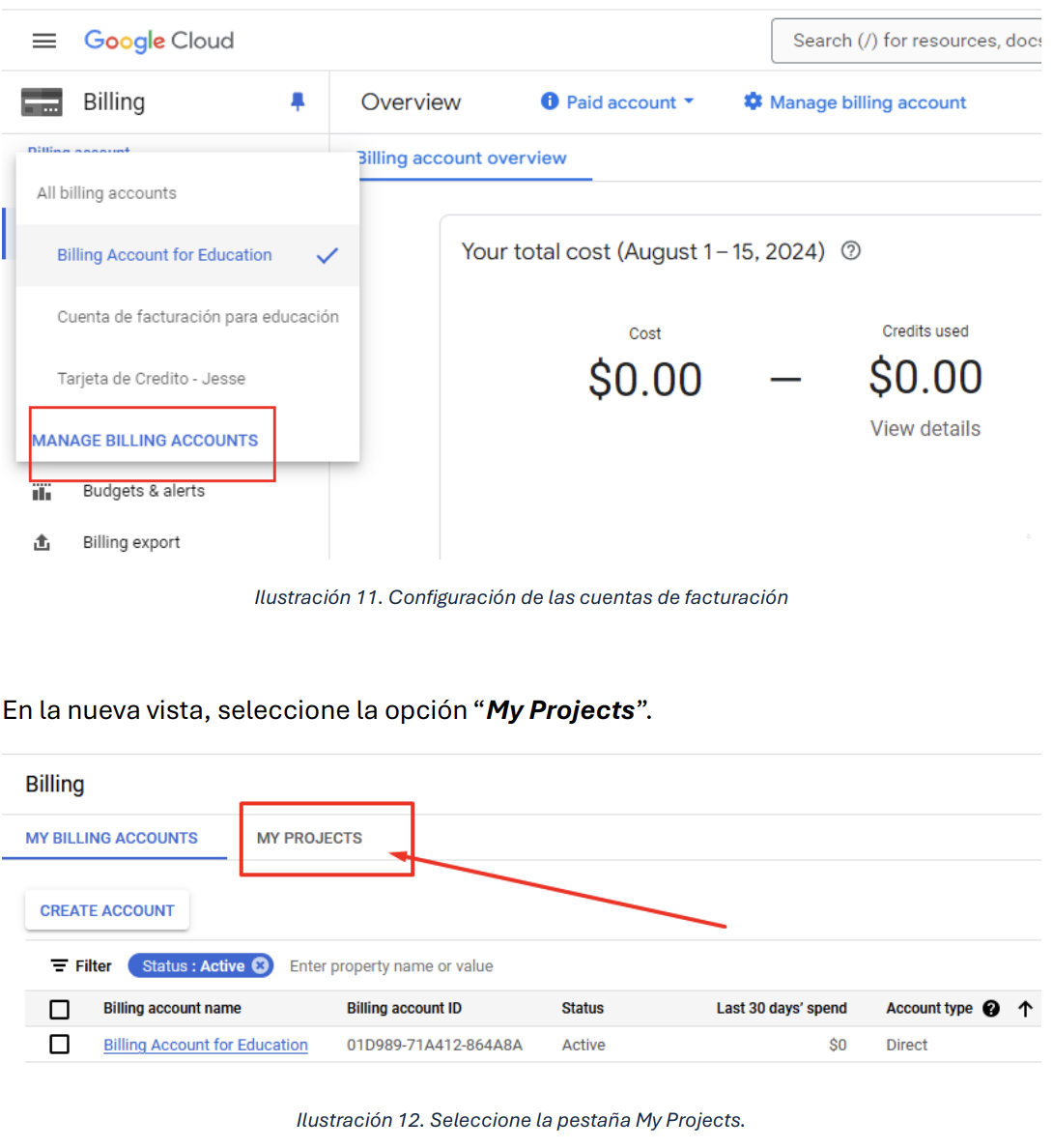Click the Manage billing account link
This screenshot has width=1053, height=1148.
pos(868,102)
